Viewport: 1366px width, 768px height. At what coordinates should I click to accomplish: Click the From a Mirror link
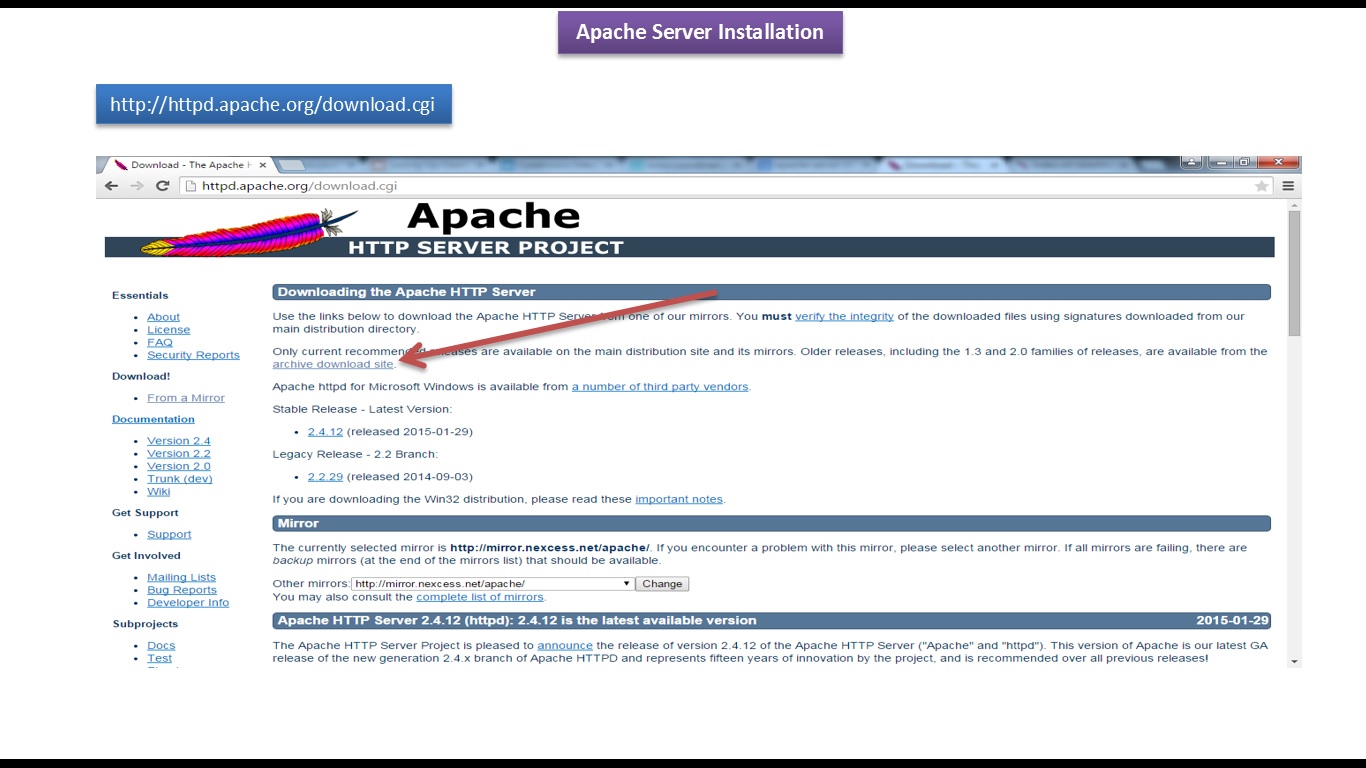point(185,398)
